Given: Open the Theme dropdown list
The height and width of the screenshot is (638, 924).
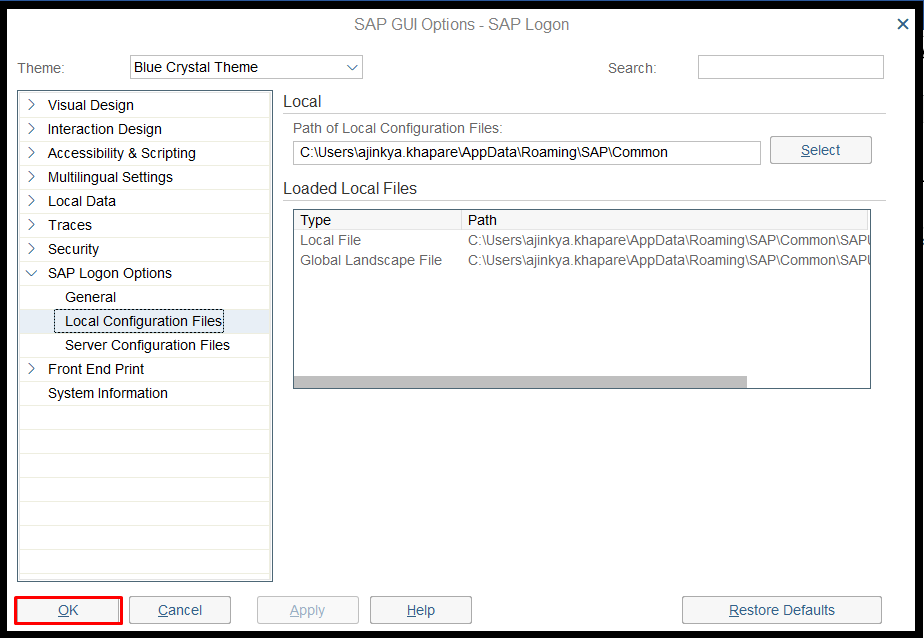Looking at the screenshot, I should 352,67.
